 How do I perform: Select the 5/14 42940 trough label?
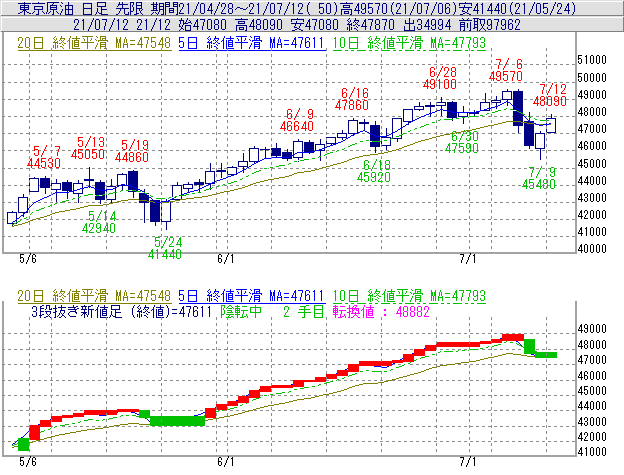[99, 222]
